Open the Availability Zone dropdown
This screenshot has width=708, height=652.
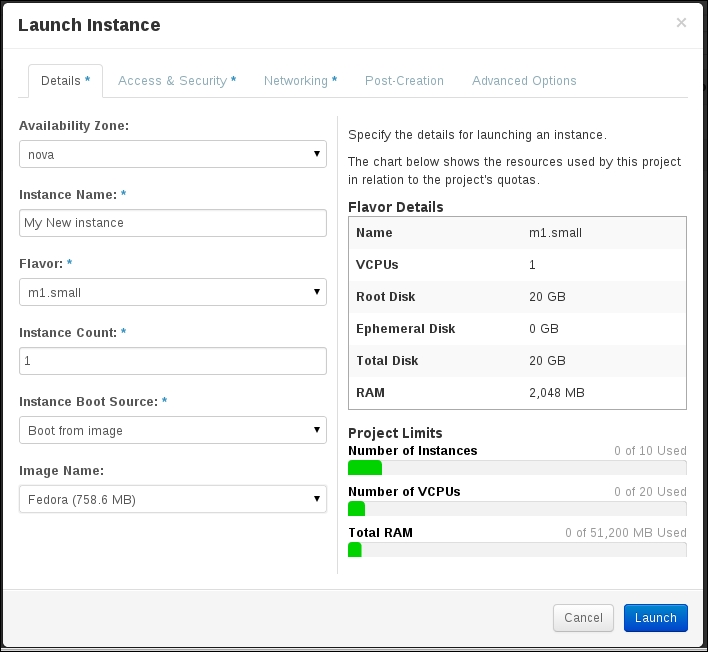[x=172, y=154]
